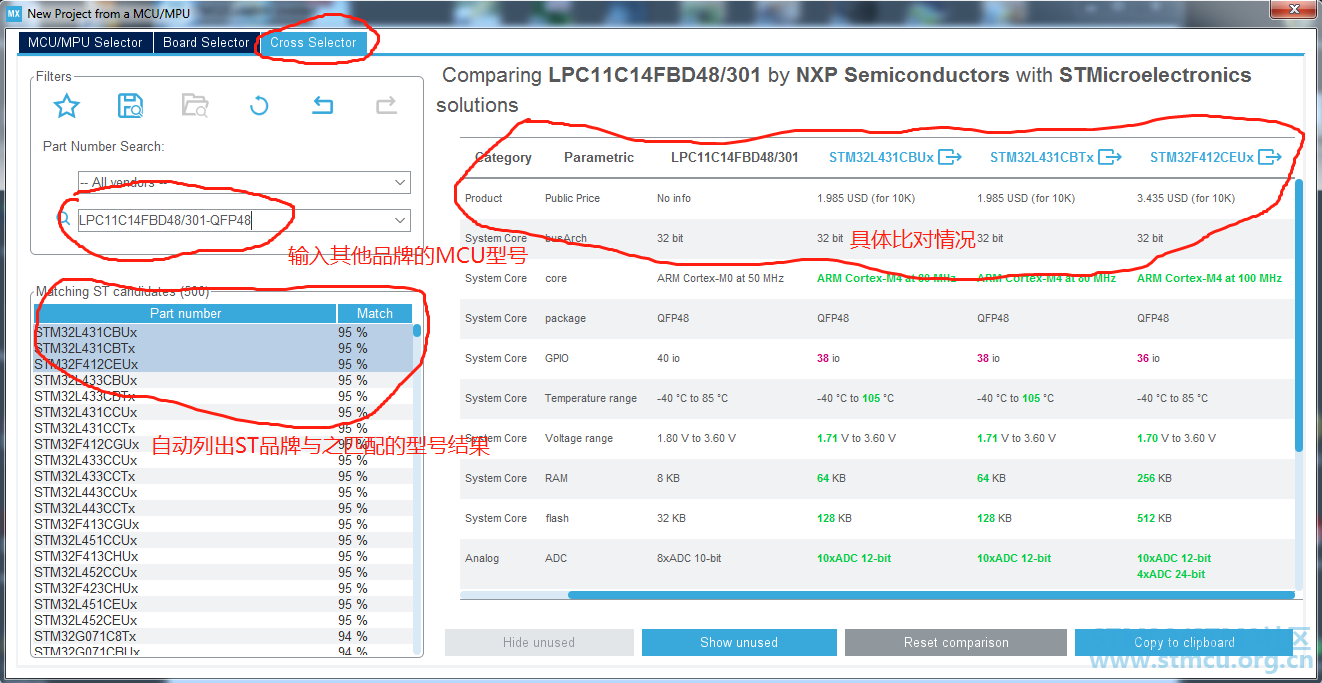Open the STM32L431CBTx column header link
1322x683 pixels.
[1042, 157]
